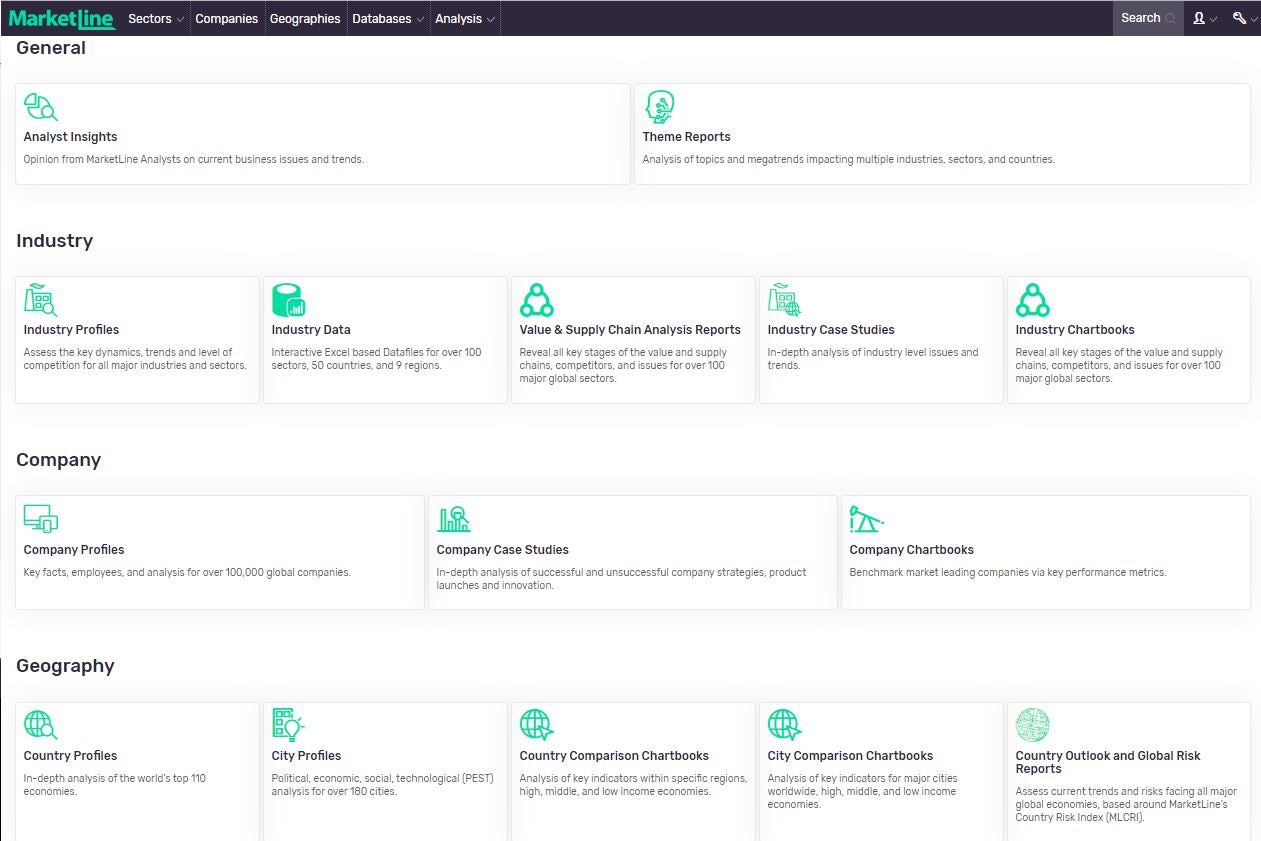Click the 'Industry' section heading
The height and width of the screenshot is (841, 1261).
click(55, 241)
